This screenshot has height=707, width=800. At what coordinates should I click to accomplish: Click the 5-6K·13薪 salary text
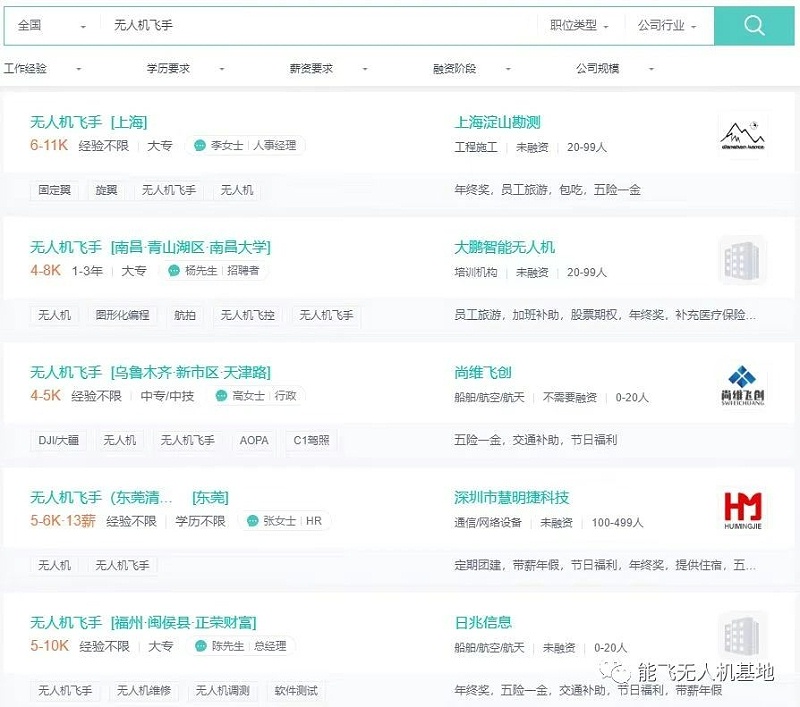(63, 521)
